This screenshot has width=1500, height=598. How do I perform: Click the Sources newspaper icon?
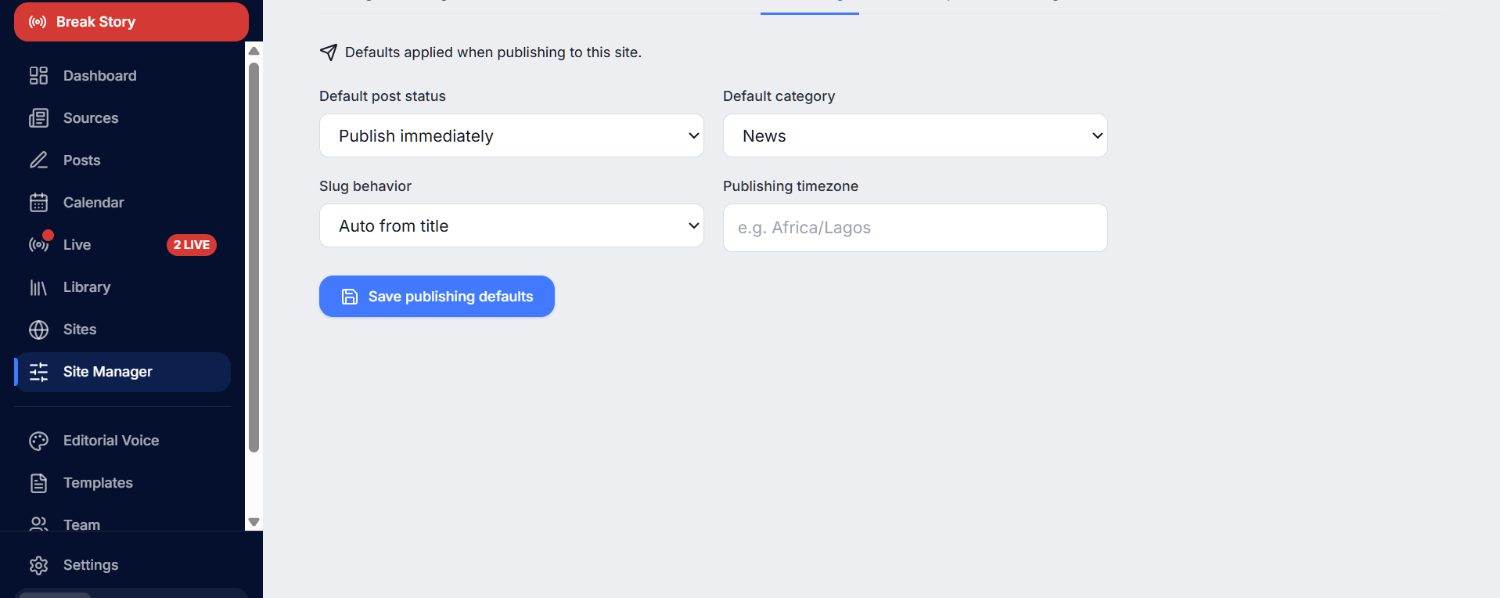point(39,118)
